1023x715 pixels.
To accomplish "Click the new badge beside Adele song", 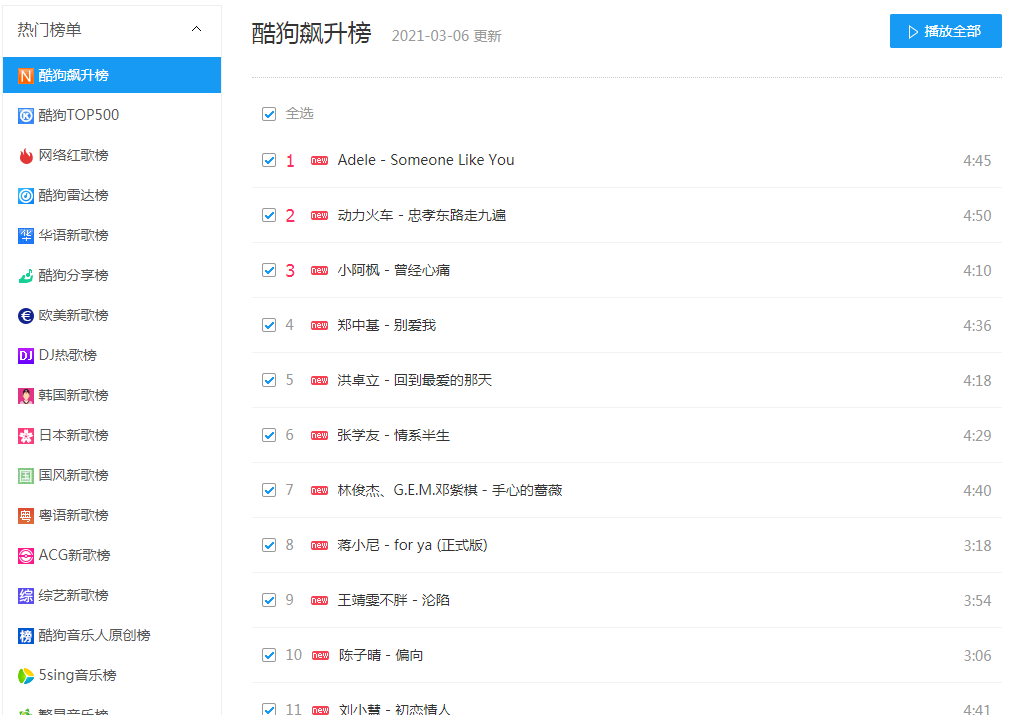I will [320, 160].
